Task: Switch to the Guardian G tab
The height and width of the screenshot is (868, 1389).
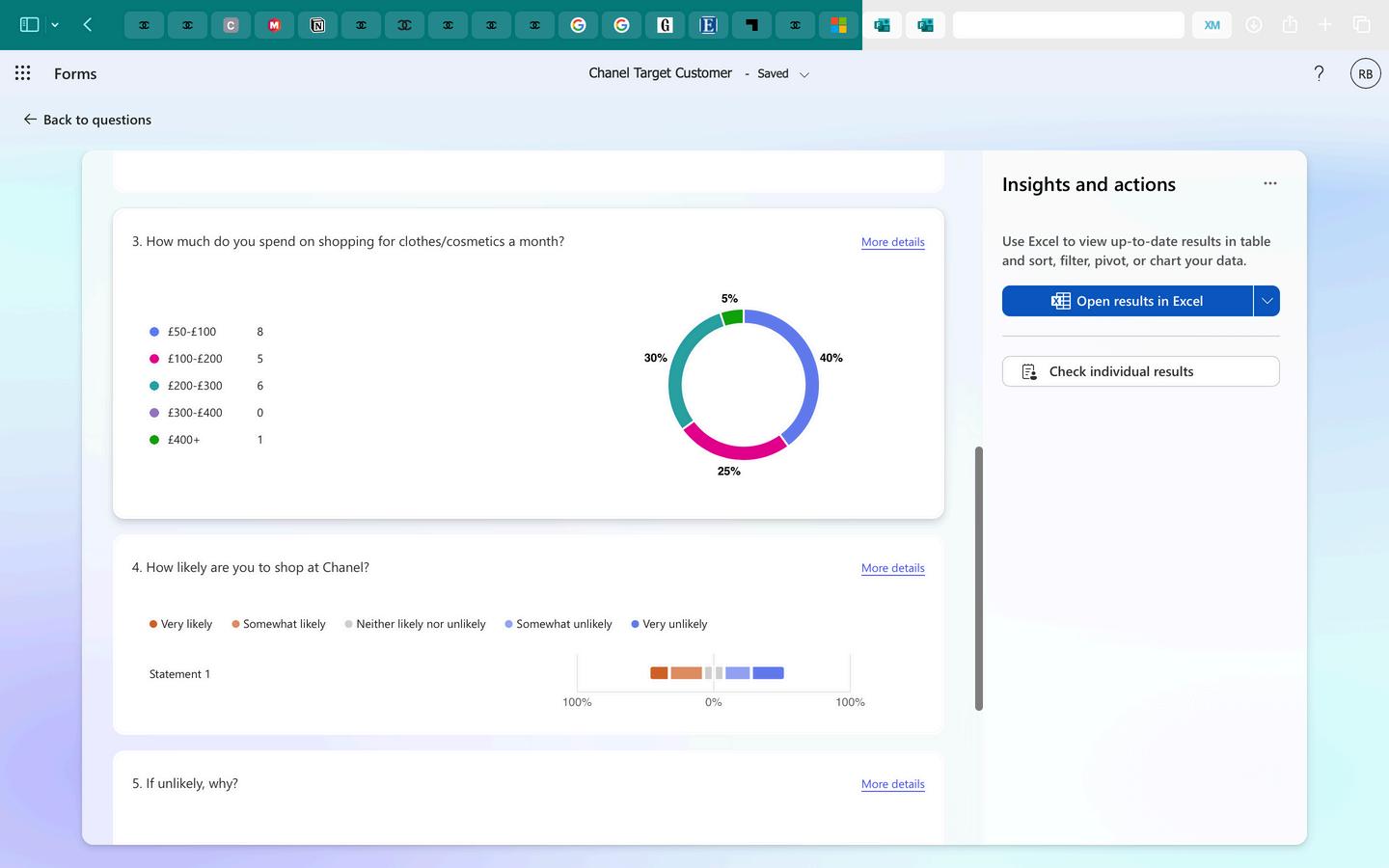Action: click(665, 25)
